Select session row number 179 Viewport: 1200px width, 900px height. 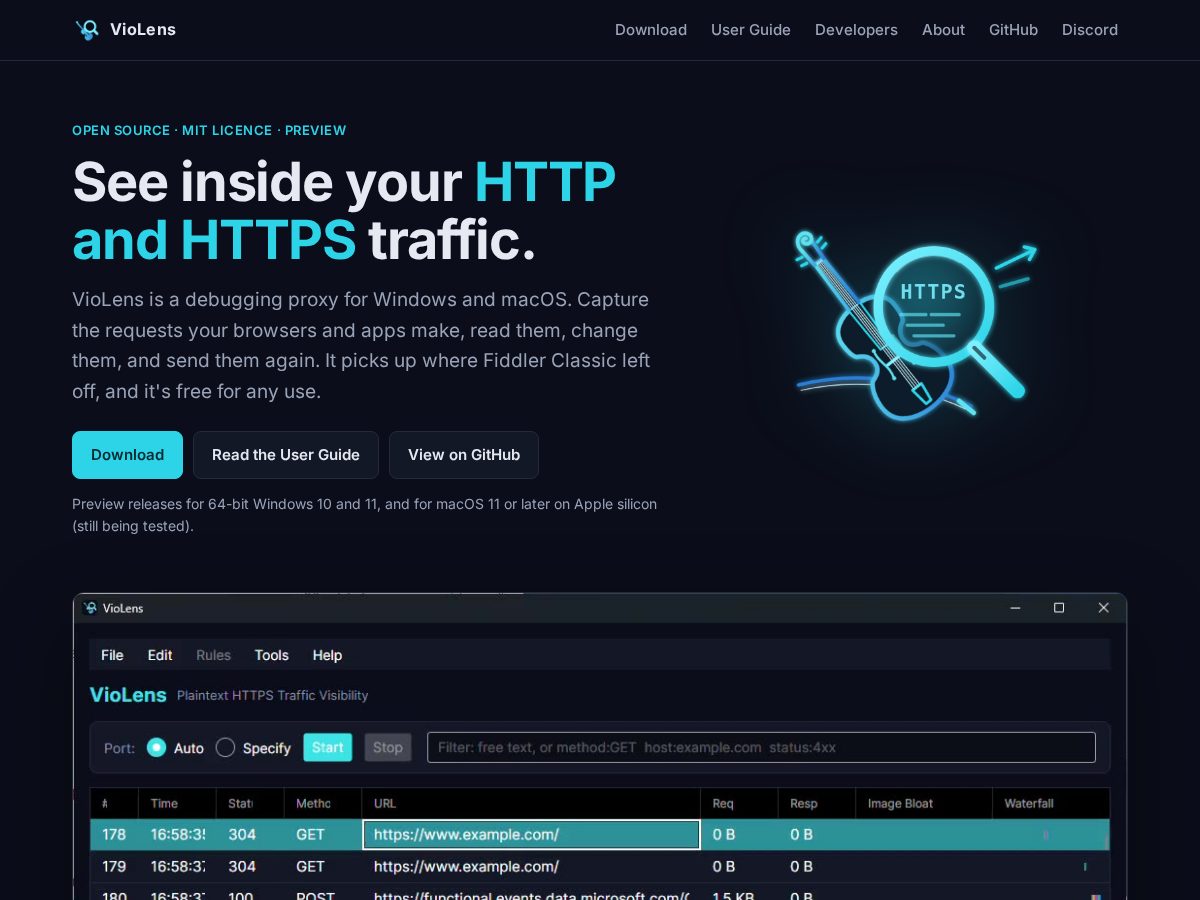tap(600, 866)
